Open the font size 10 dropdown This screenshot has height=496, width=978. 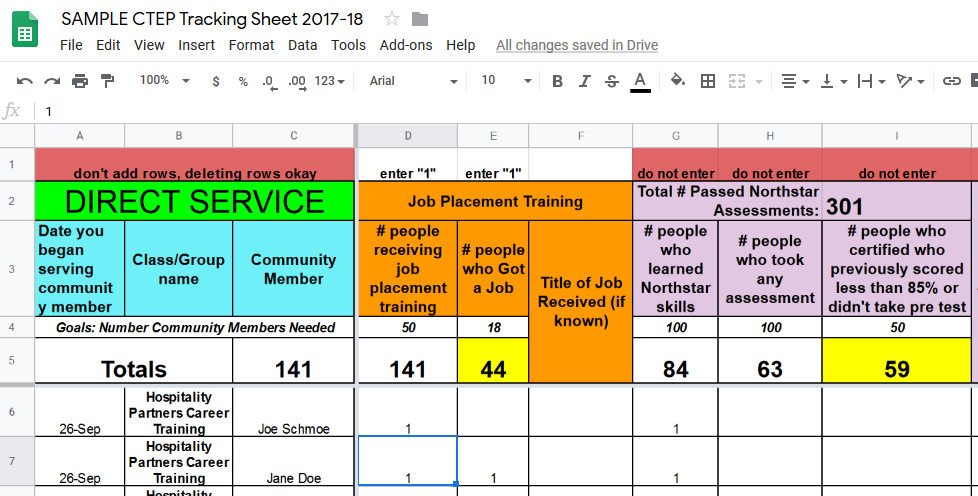[506, 81]
